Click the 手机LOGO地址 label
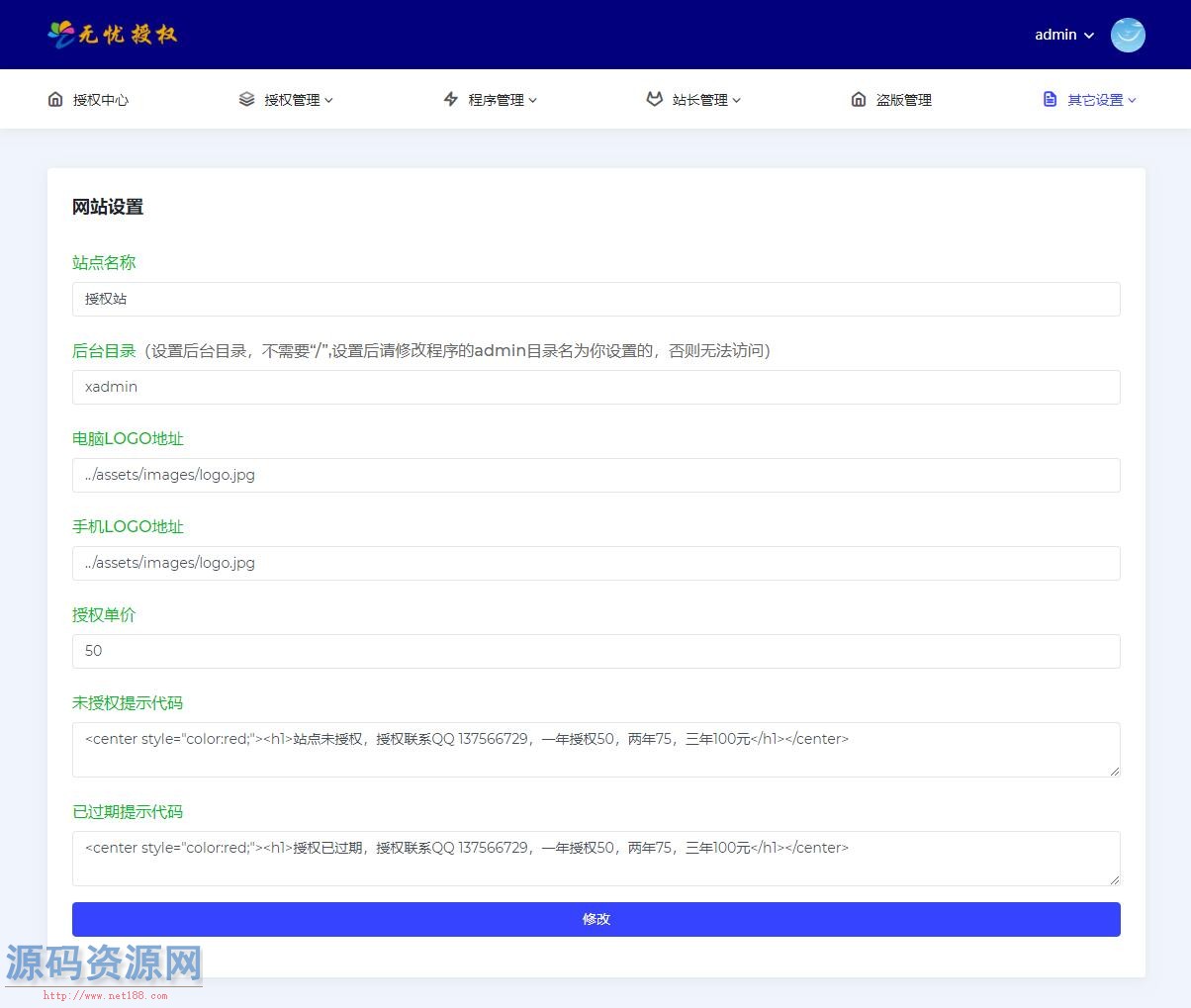Viewport: 1191px width, 1008px height. point(128,526)
